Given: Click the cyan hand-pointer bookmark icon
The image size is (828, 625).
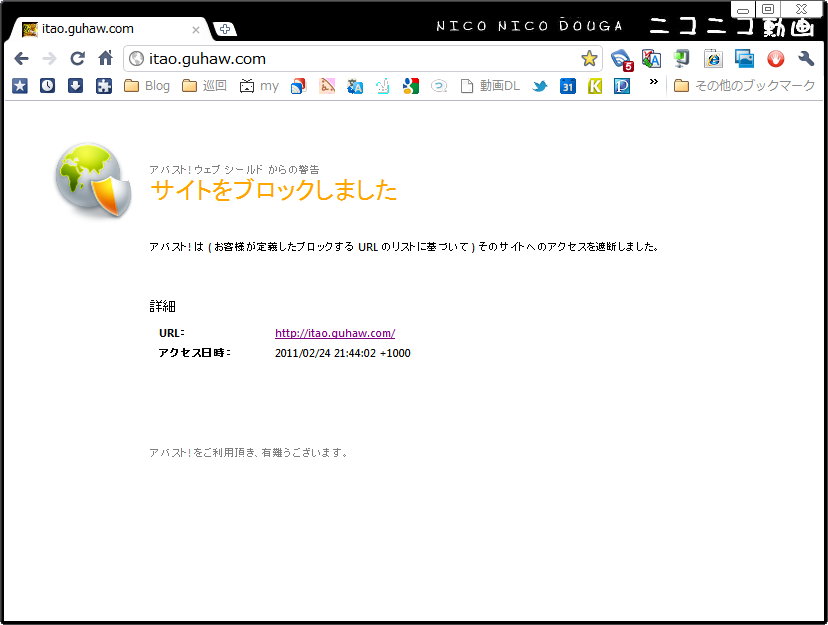Looking at the screenshot, I should click(383, 86).
